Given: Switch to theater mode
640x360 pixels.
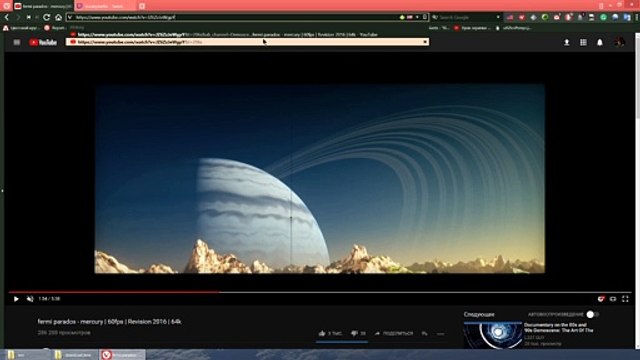Looking at the screenshot, I should [613, 299].
